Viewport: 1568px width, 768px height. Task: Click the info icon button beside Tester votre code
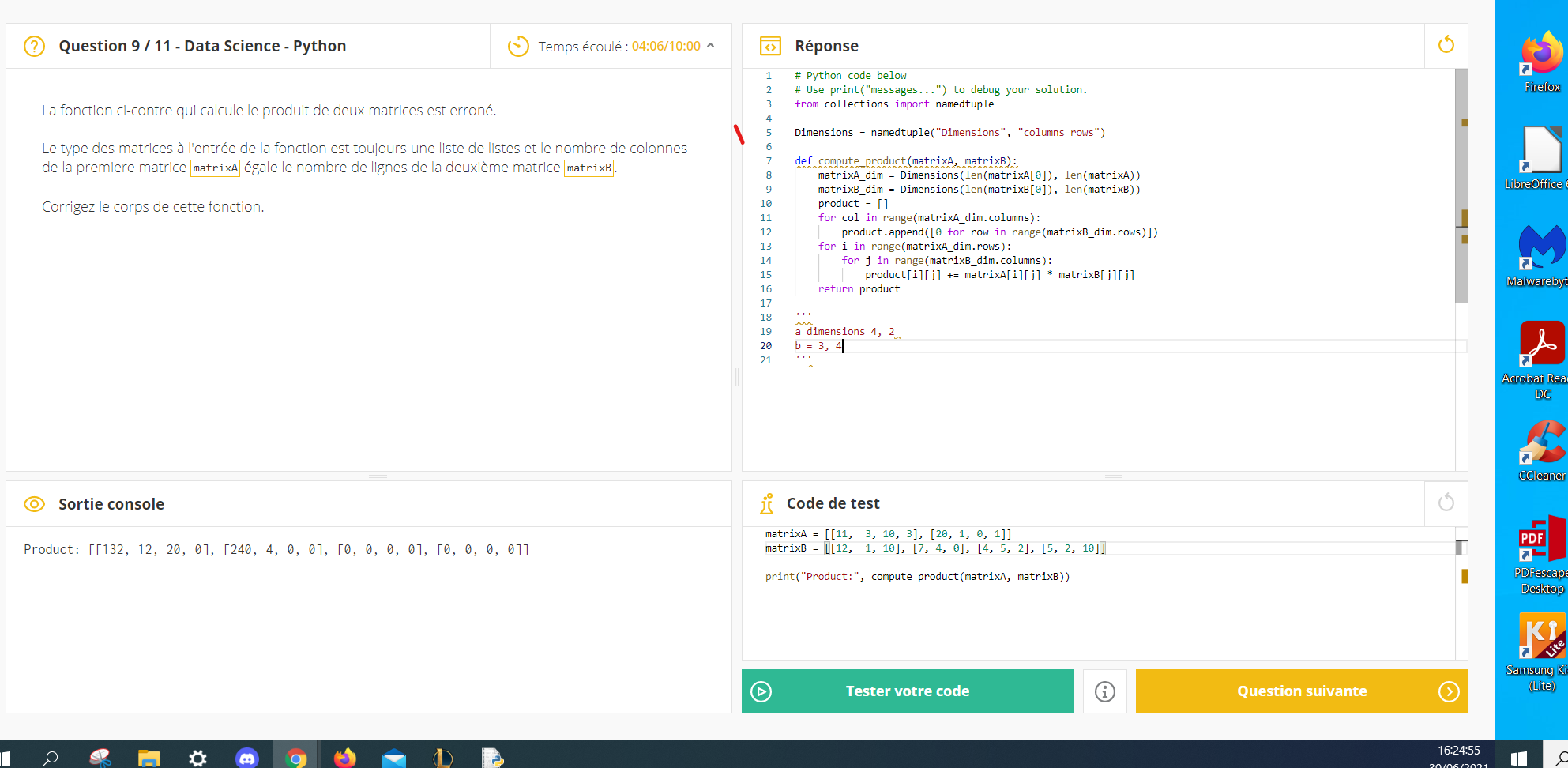1104,691
